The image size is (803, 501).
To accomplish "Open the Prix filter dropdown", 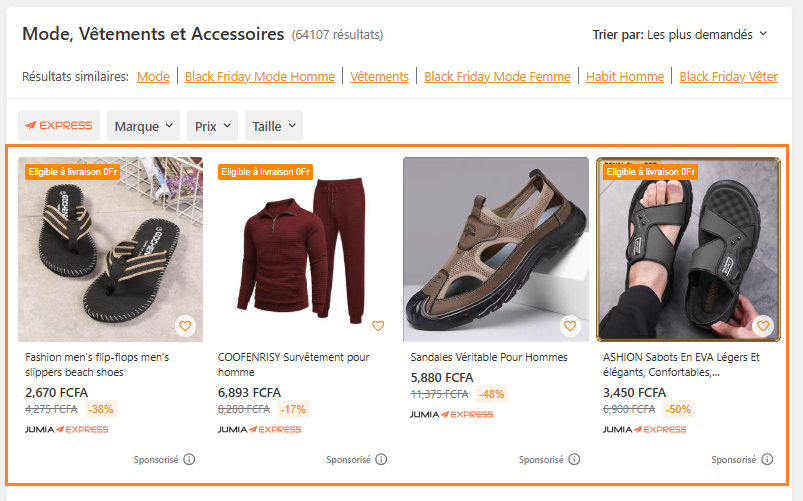I will click(x=214, y=127).
